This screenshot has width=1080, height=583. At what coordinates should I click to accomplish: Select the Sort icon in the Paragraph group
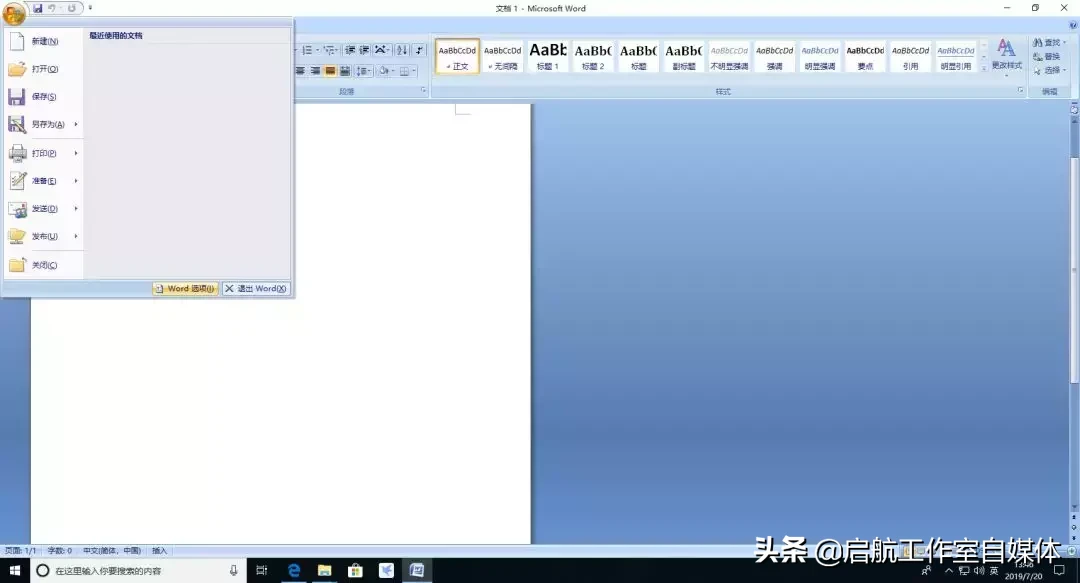pos(404,49)
